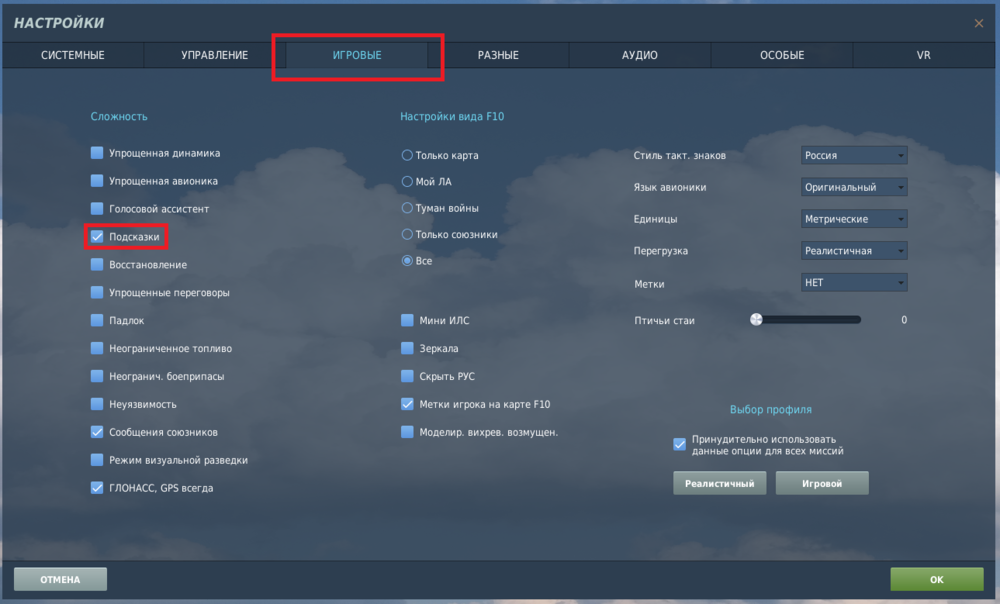Enable Неогранич. боеприпасы checkbox
This screenshot has width=1000, height=604.
(97, 376)
